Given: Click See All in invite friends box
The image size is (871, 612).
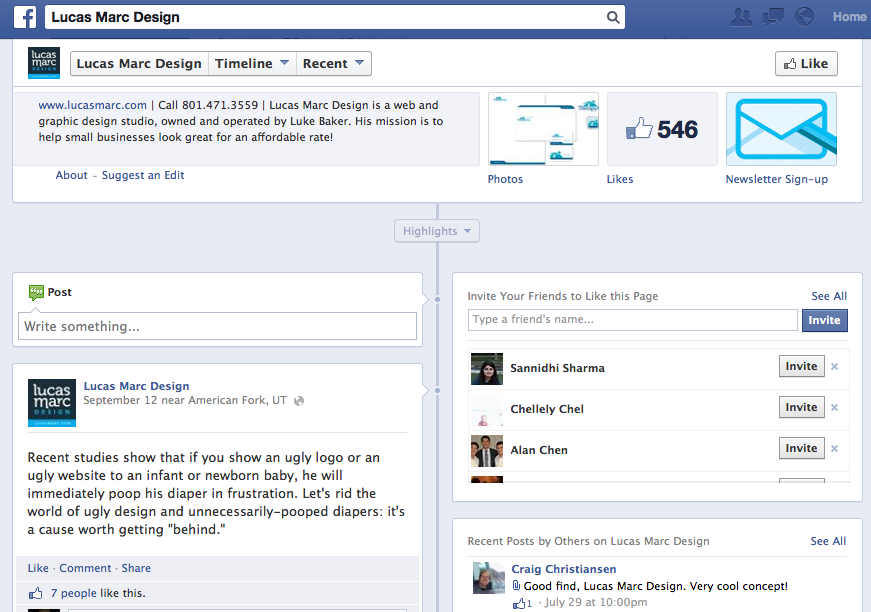Looking at the screenshot, I should point(829,296).
